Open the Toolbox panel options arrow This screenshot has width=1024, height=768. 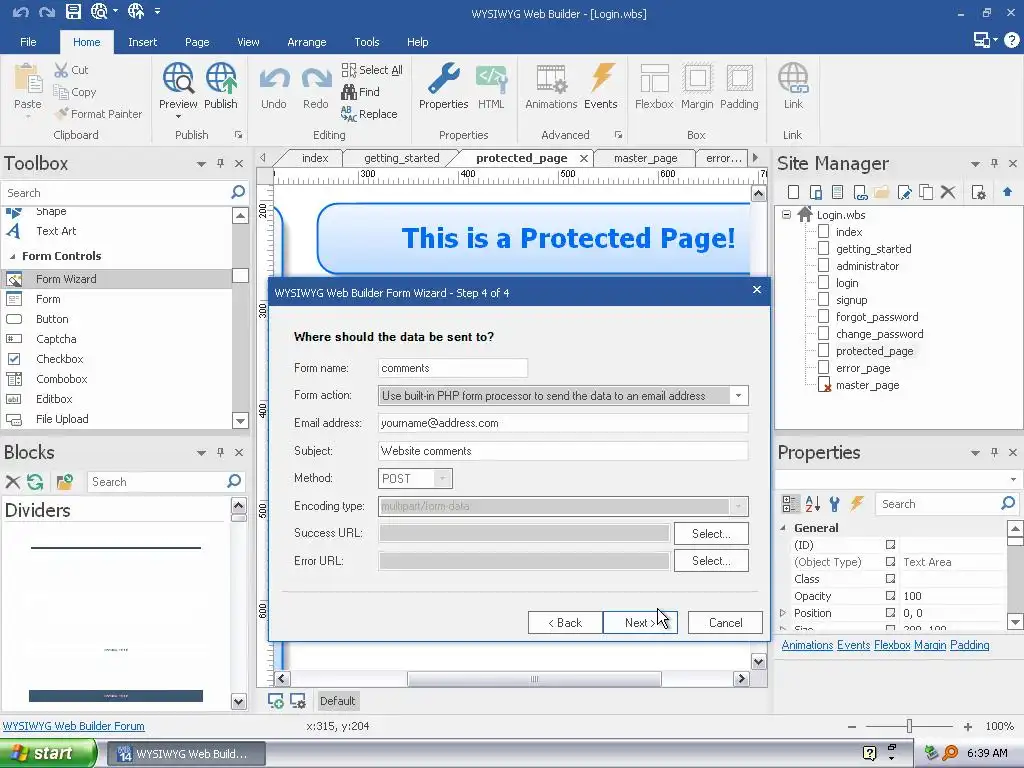pos(201,164)
